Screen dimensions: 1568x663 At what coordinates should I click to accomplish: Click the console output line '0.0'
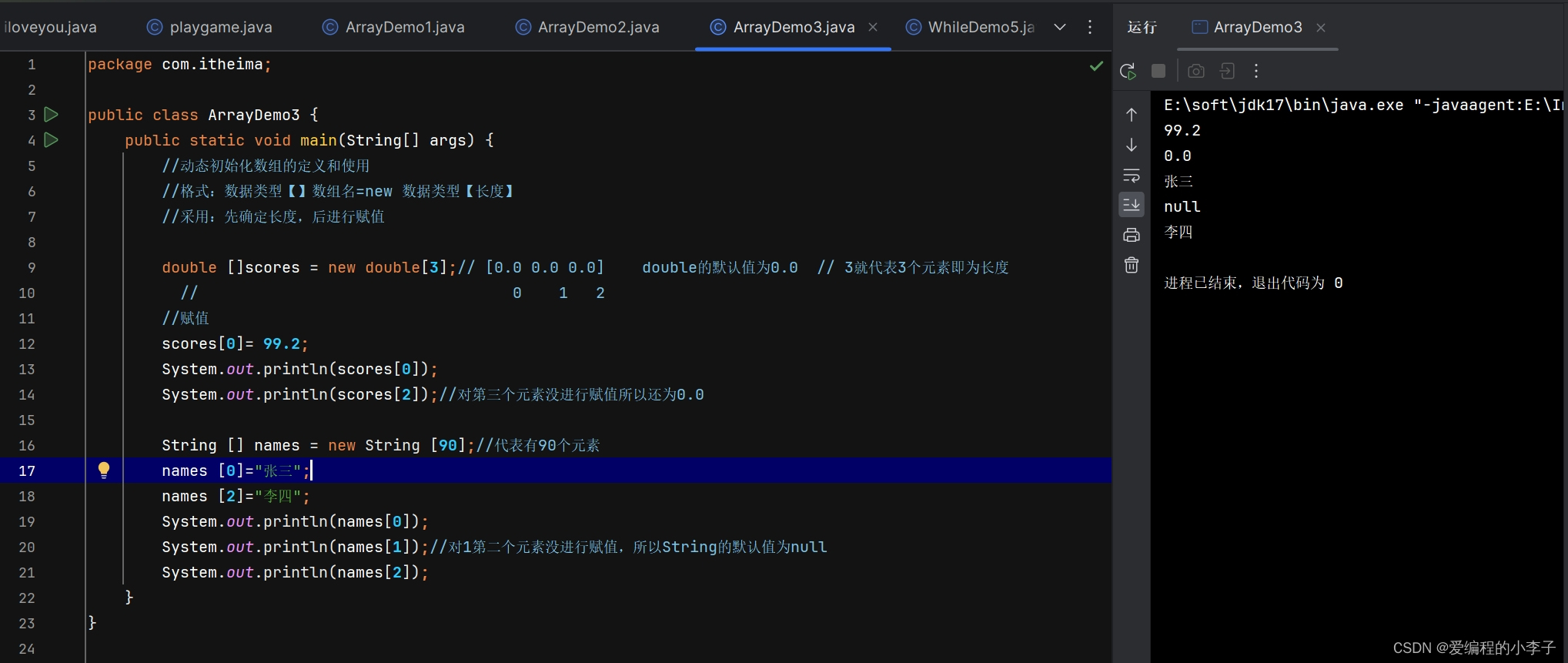[1178, 156]
